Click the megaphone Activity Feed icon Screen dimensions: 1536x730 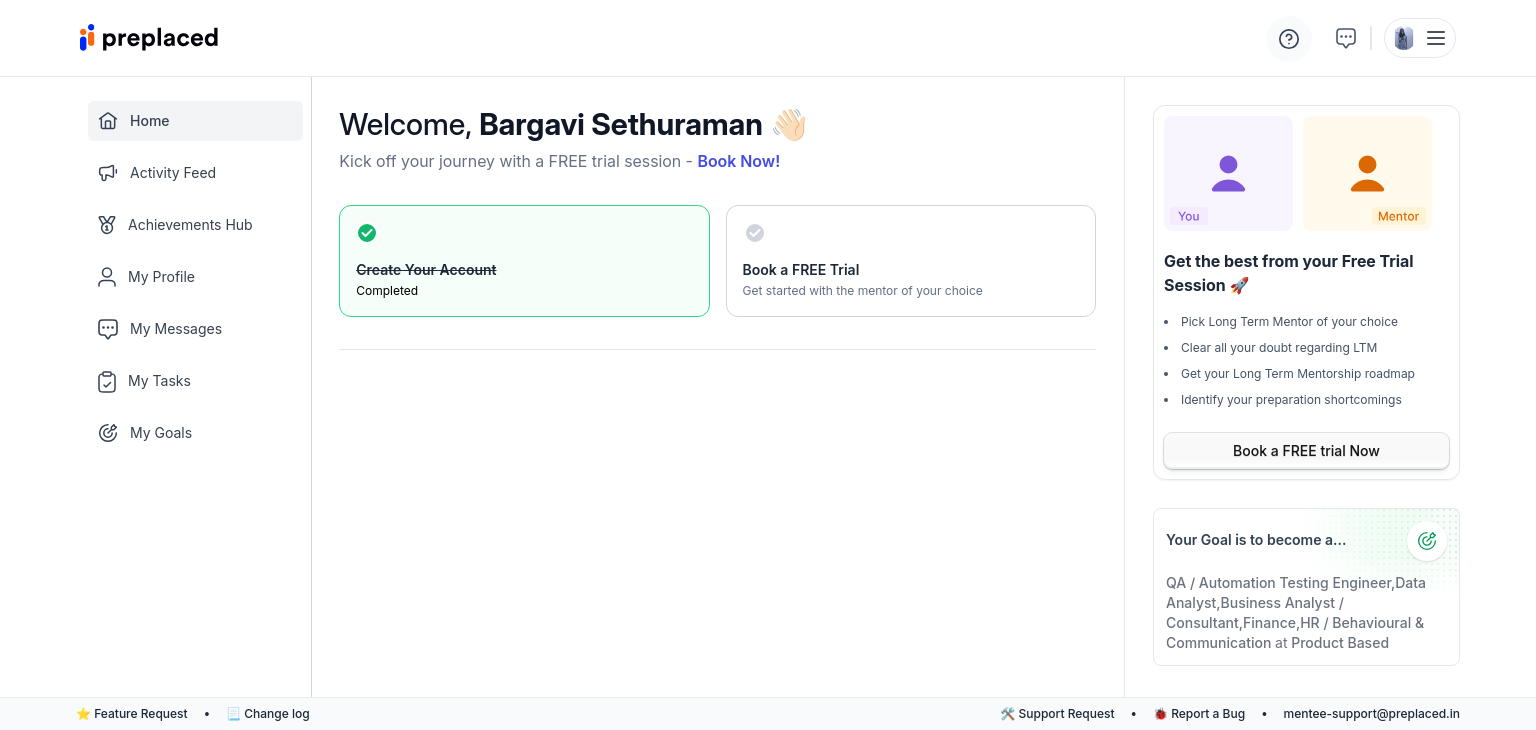(x=108, y=173)
